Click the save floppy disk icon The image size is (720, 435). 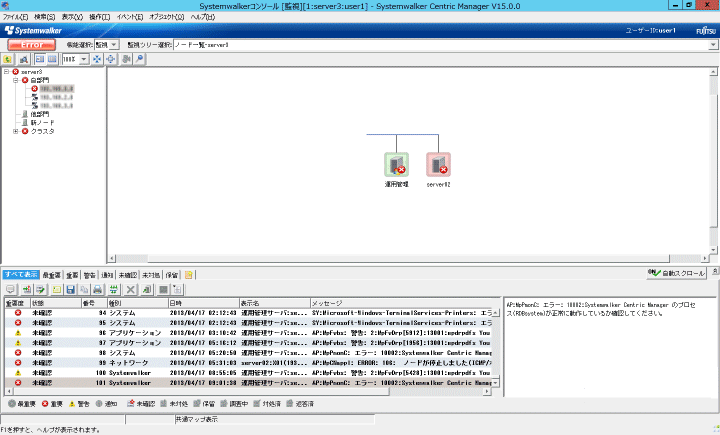tap(70, 289)
